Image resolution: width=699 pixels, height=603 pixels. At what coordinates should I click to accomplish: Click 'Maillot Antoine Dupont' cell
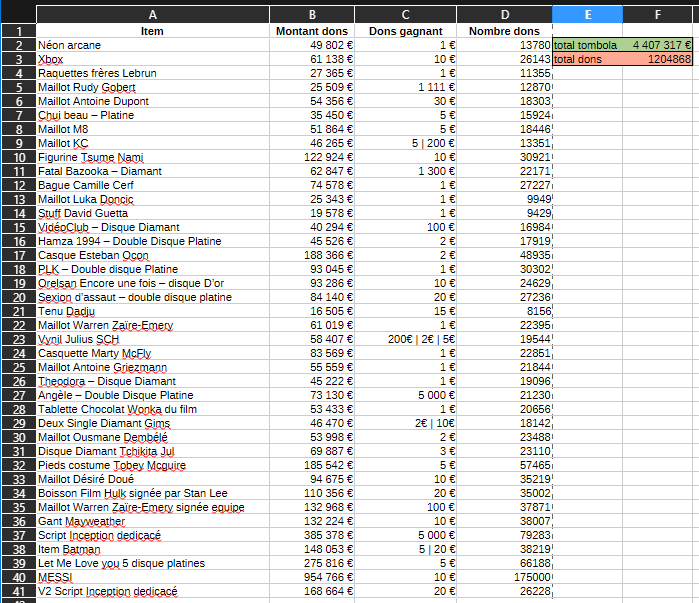coord(152,101)
